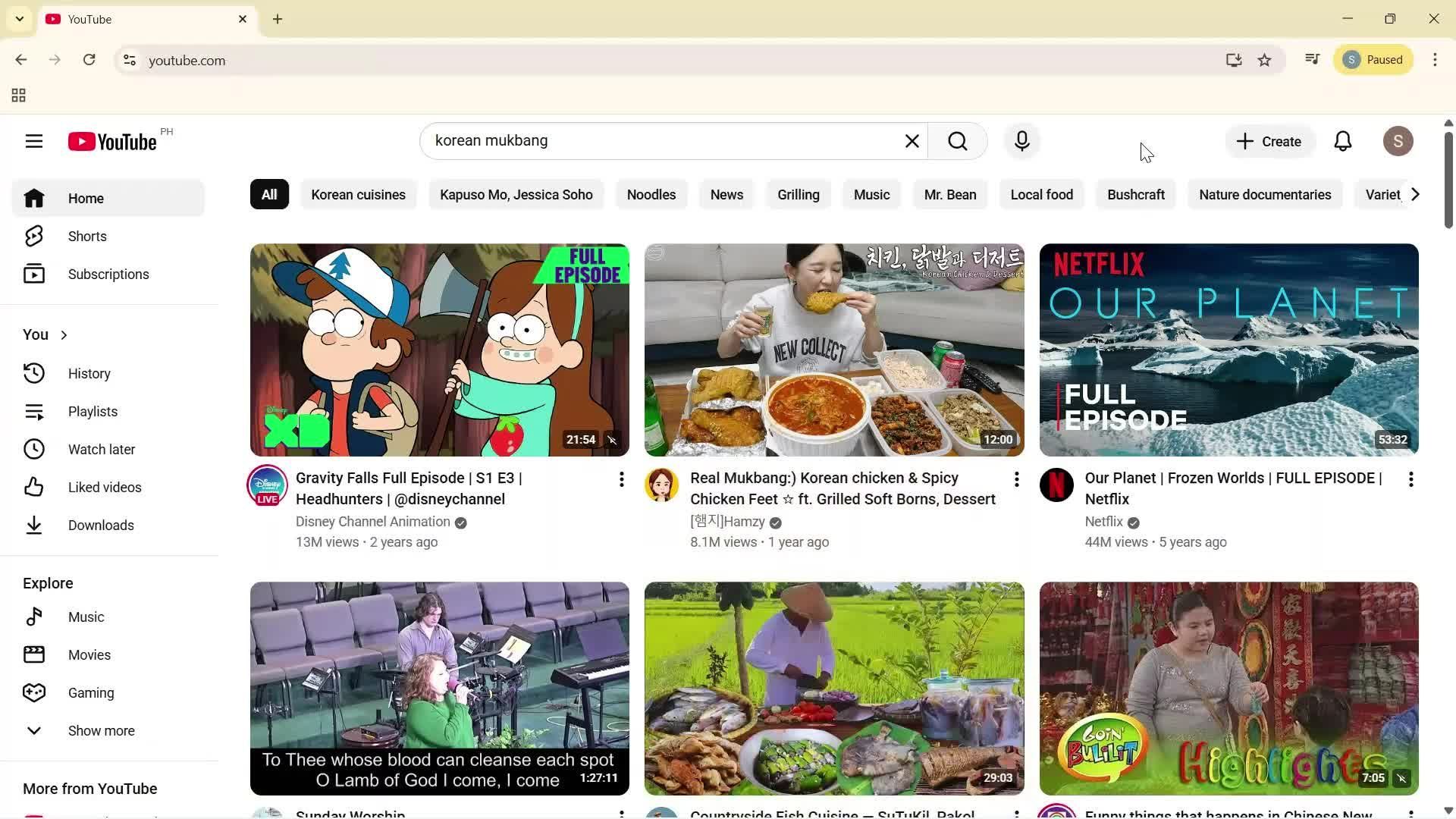Open the [햄지]Hamzy channel link
The width and height of the screenshot is (1456, 819).
tap(726, 522)
